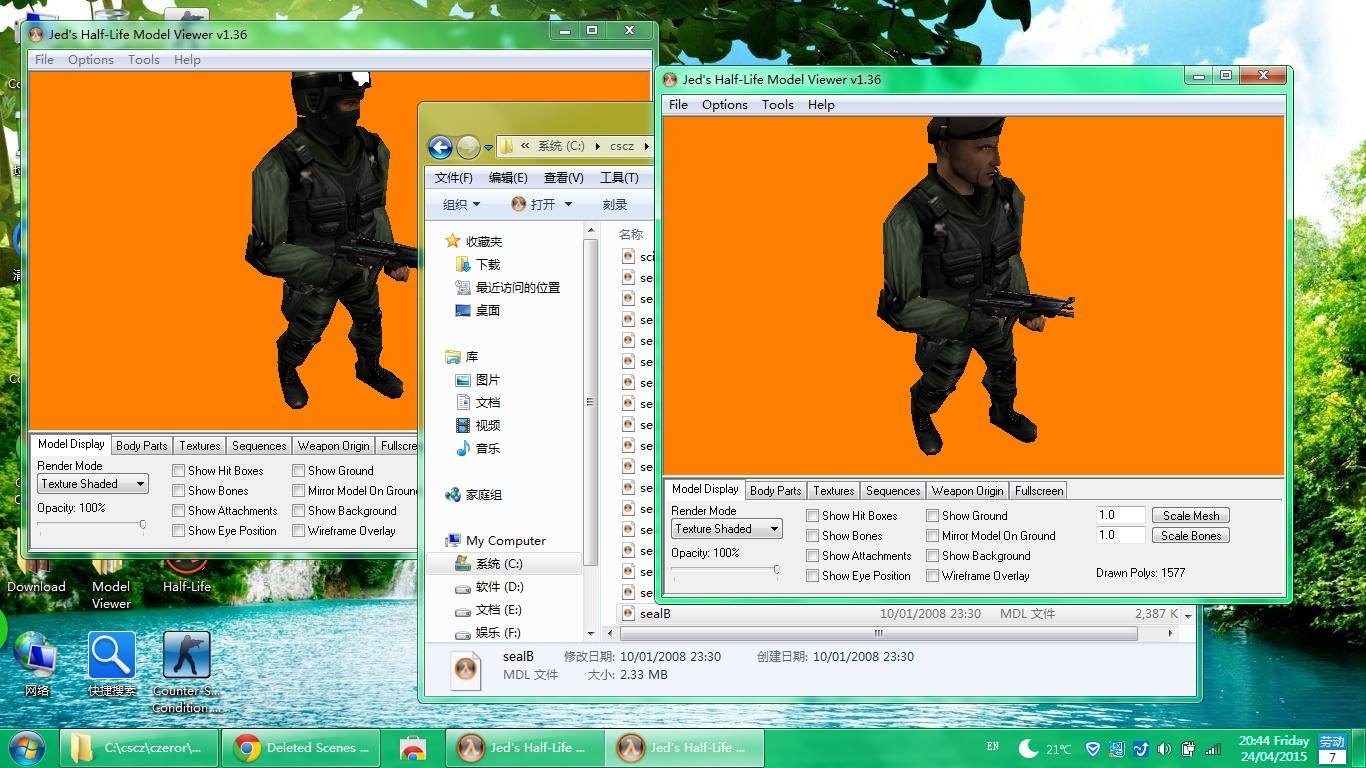Viewport: 1366px width, 768px height.
Task: Open Tools menu in left viewer
Action: click(x=144, y=60)
